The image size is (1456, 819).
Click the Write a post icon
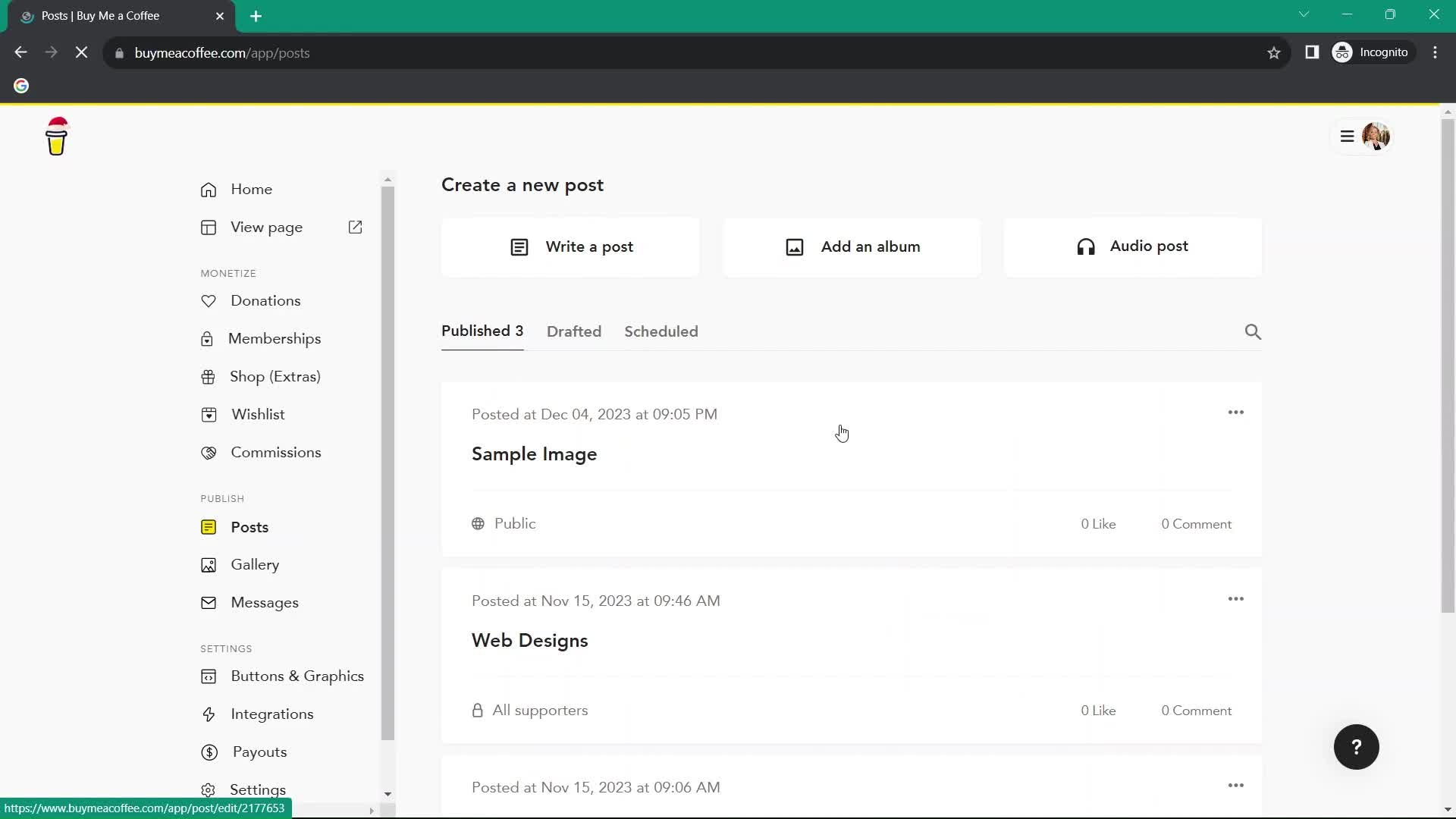point(520,247)
